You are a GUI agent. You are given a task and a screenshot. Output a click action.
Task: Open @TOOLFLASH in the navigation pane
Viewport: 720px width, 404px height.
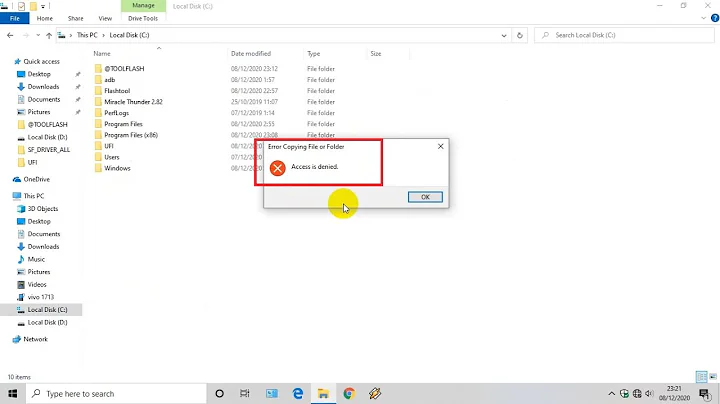(x=47, y=124)
